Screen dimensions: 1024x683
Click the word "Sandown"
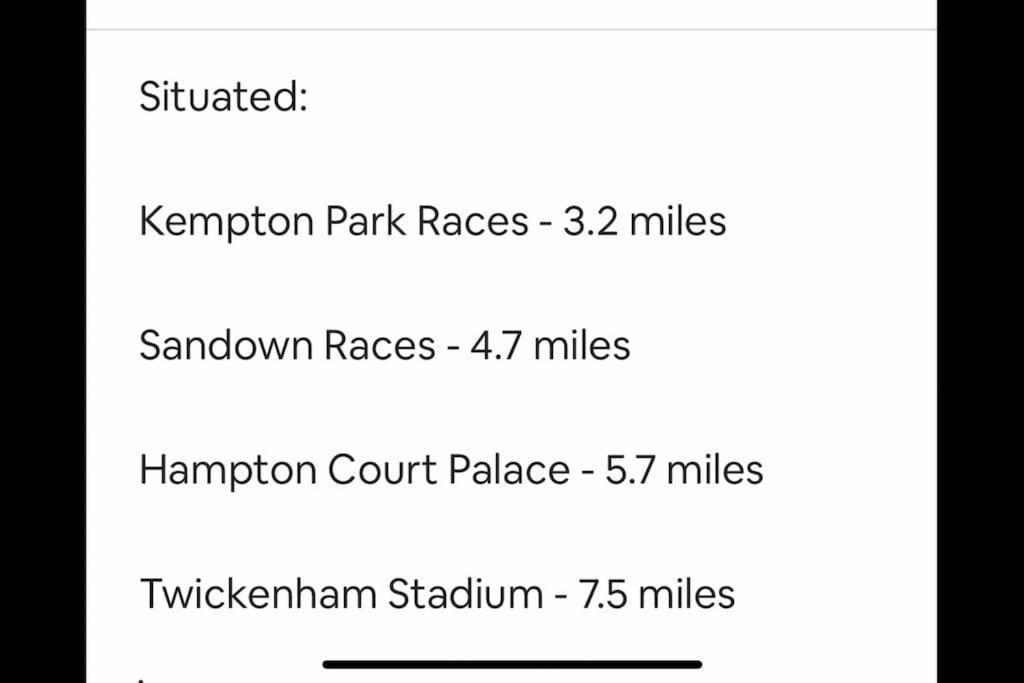tap(226, 345)
